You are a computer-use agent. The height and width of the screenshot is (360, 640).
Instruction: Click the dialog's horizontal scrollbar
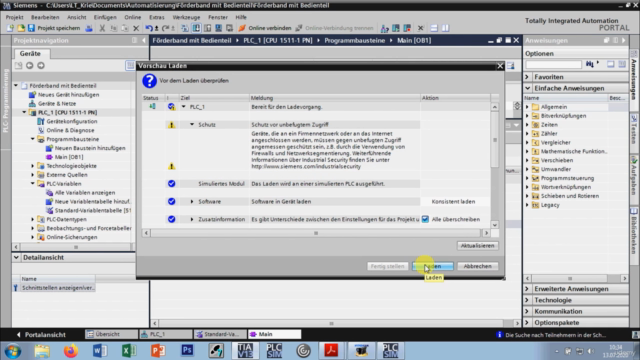pyautogui.click(x=316, y=233)
